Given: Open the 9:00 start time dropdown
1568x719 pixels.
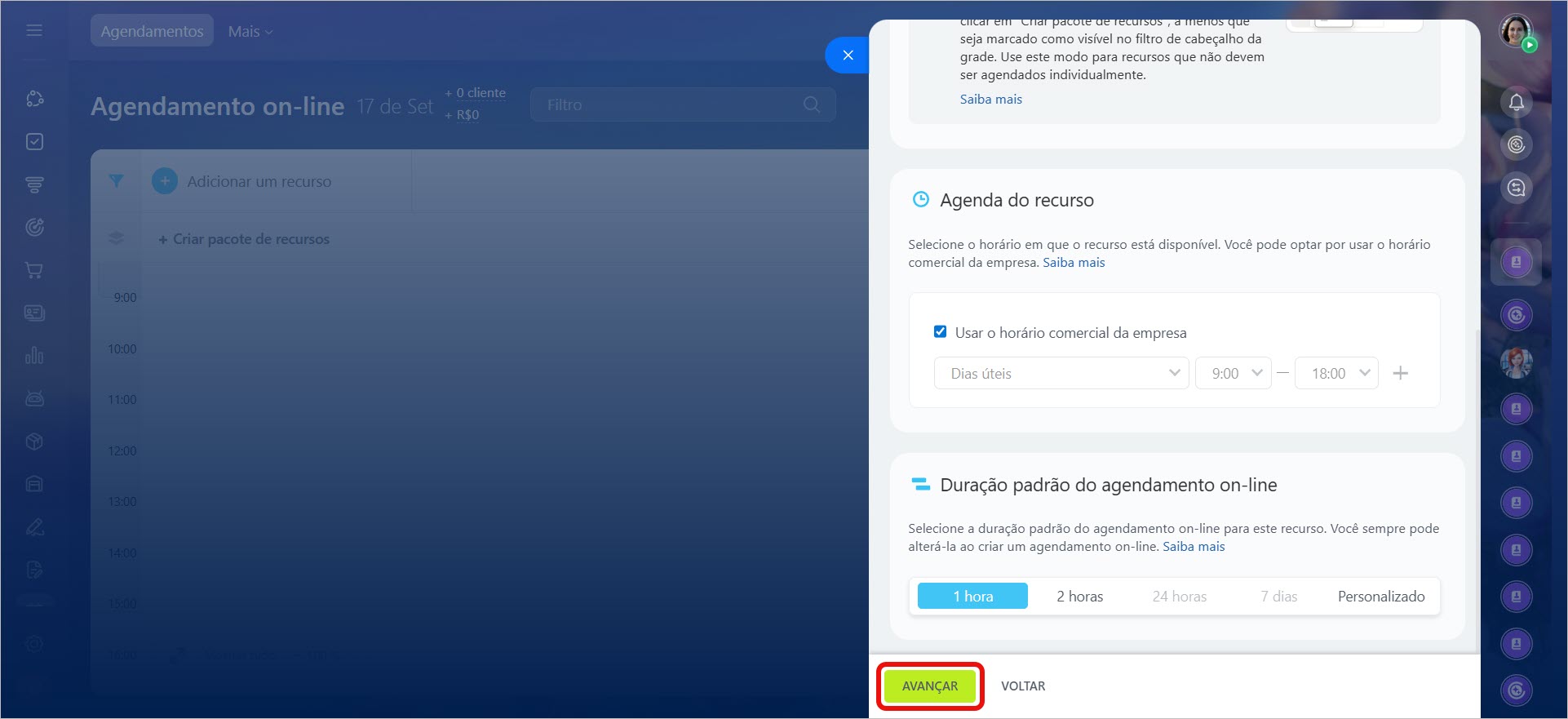Looking at the screenshot, I should pyautogui.click(x=1233, y=373).
